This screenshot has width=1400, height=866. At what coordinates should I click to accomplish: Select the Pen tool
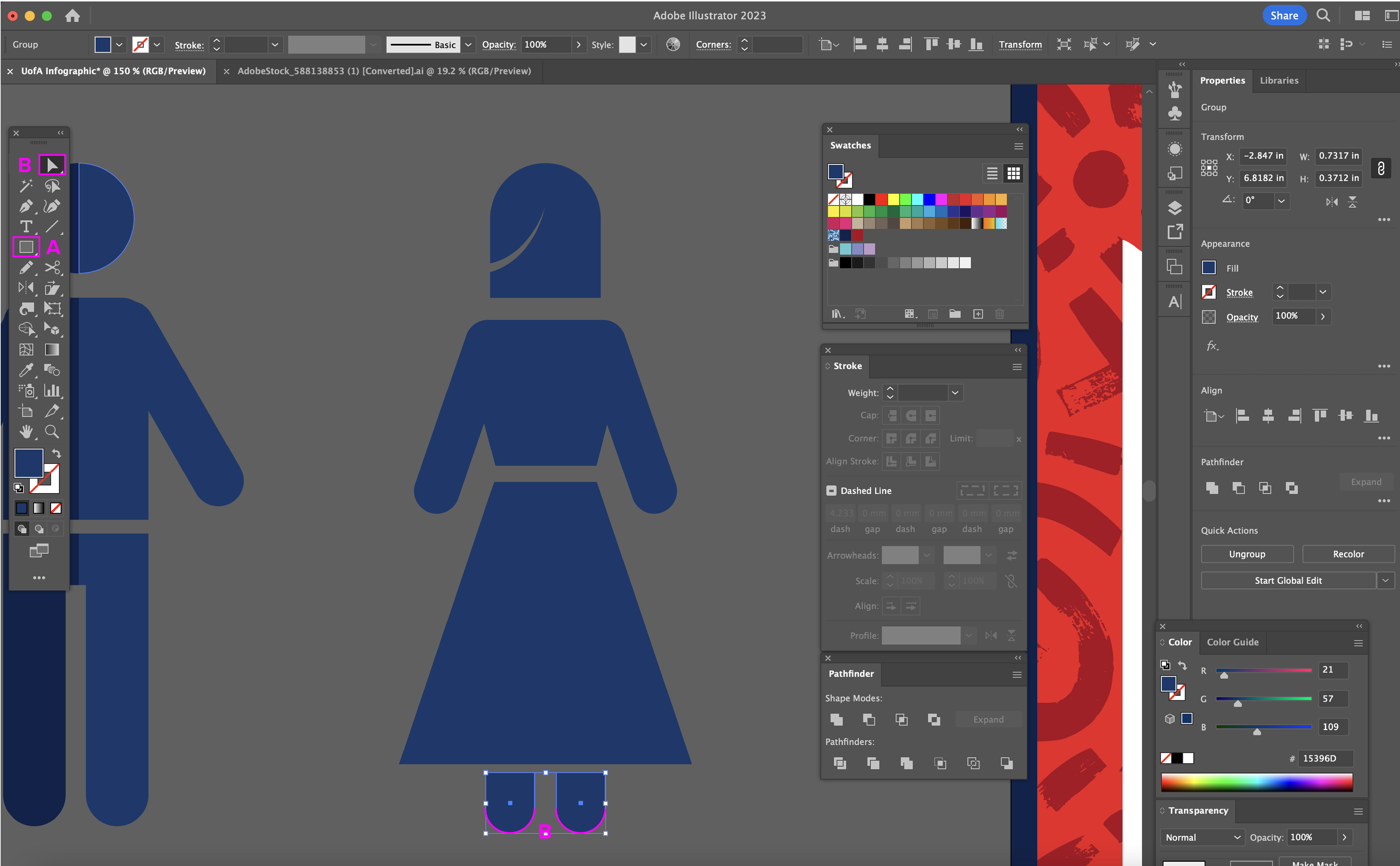pyautogui.click(x=26, y=206)
